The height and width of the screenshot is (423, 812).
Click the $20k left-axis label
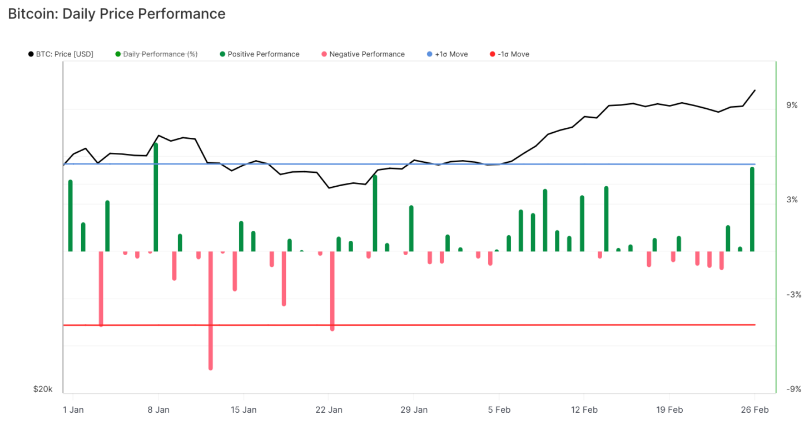[42, 389]
